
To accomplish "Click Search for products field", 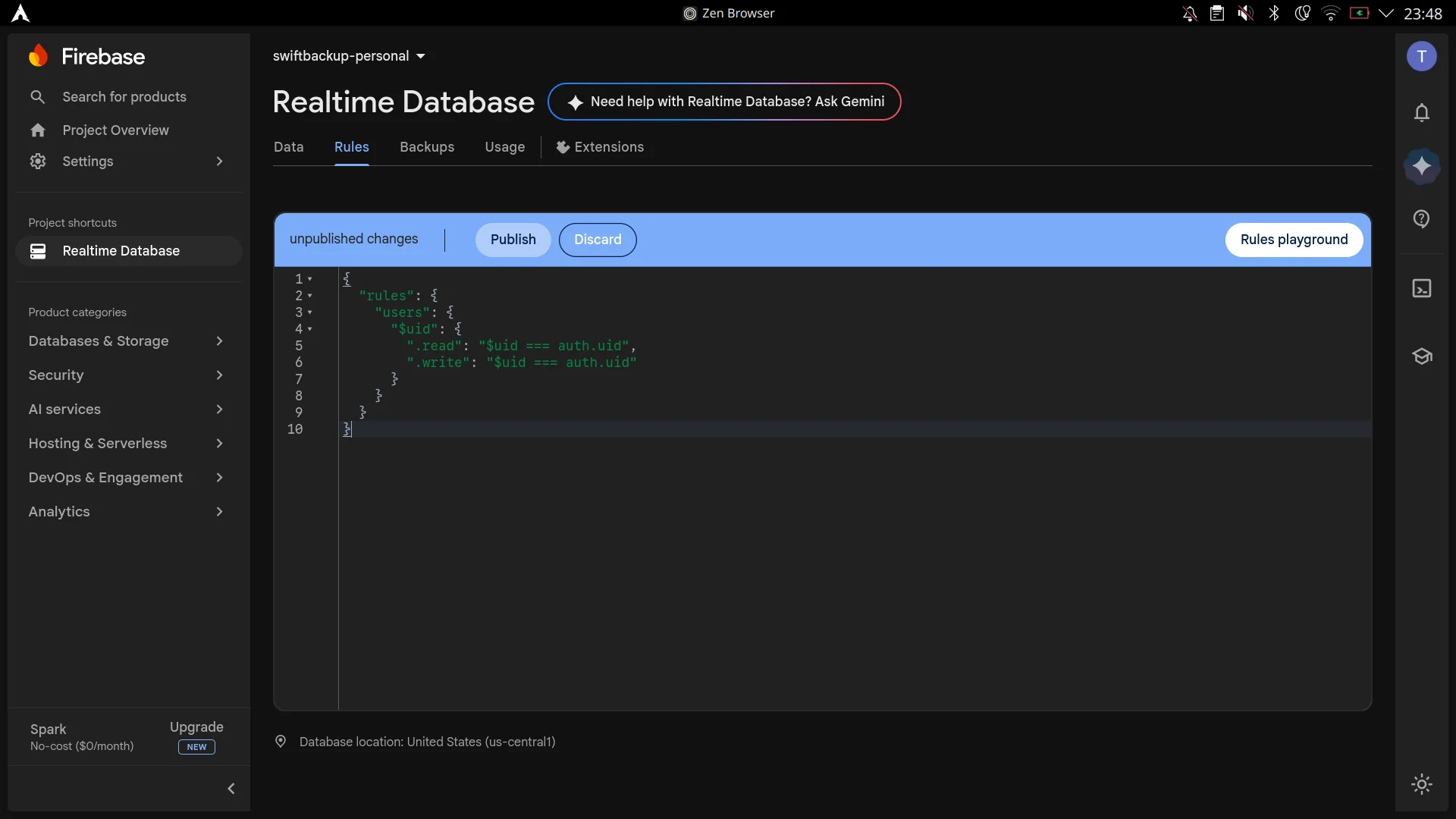I will click(x=124, y=97).
